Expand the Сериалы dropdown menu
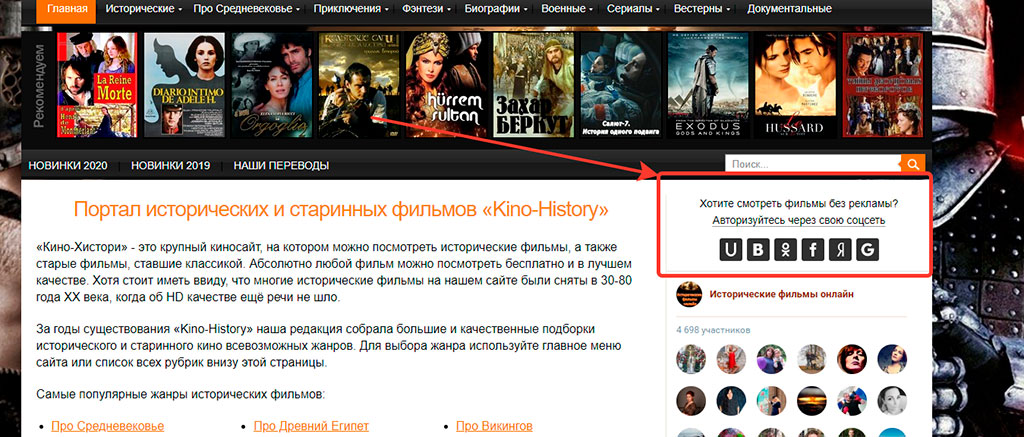Viewport: 1024px width, 437px height. click(x=633, y=9)
